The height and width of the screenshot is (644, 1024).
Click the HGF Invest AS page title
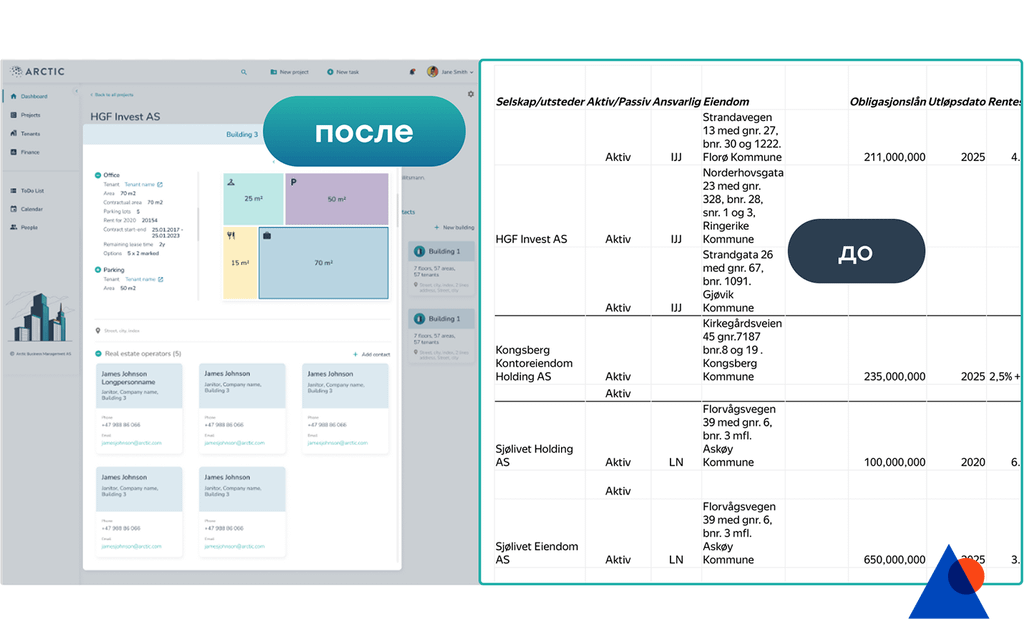coord(125,117)
